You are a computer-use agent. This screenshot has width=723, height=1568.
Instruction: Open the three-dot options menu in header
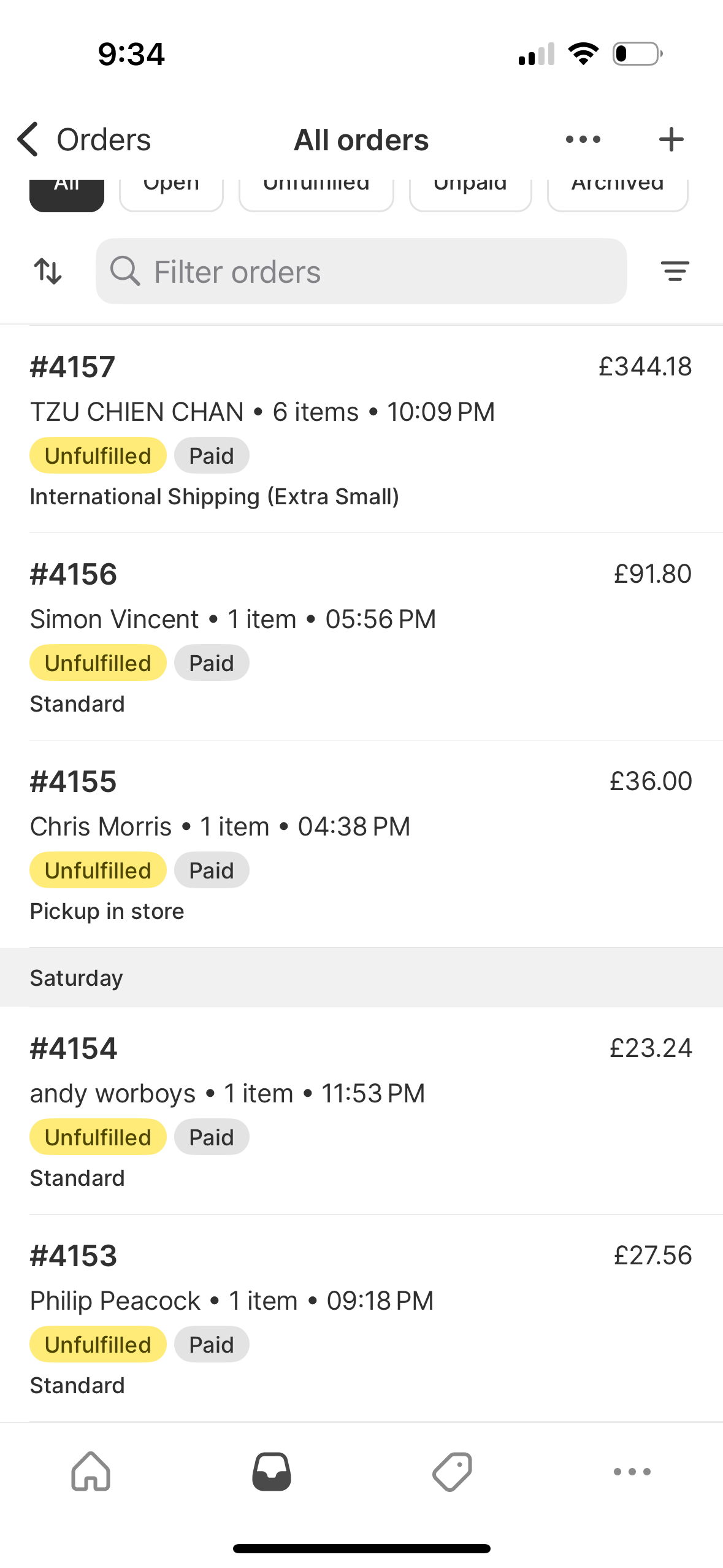point(583,139)
